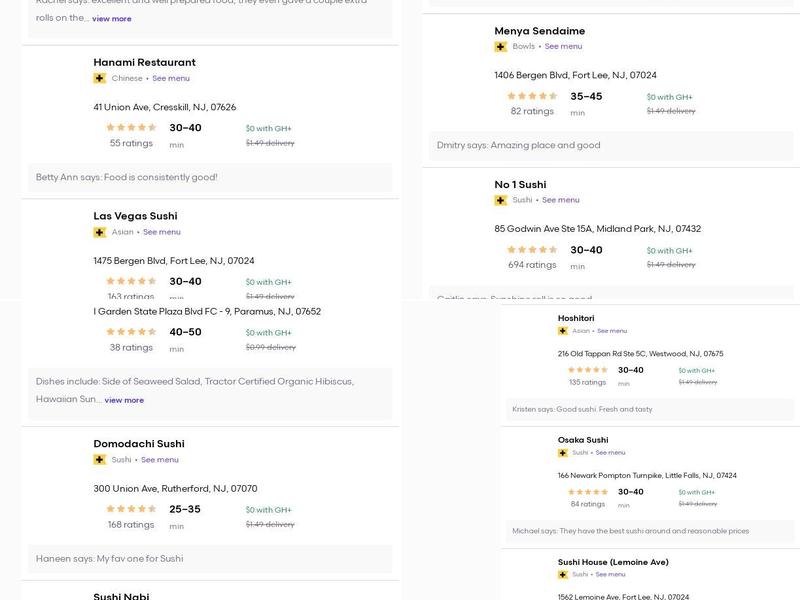Click the 694 ratings count for No 1 Sushi
The width and height of the screenshot is (800, 600).
click(532, 265)
